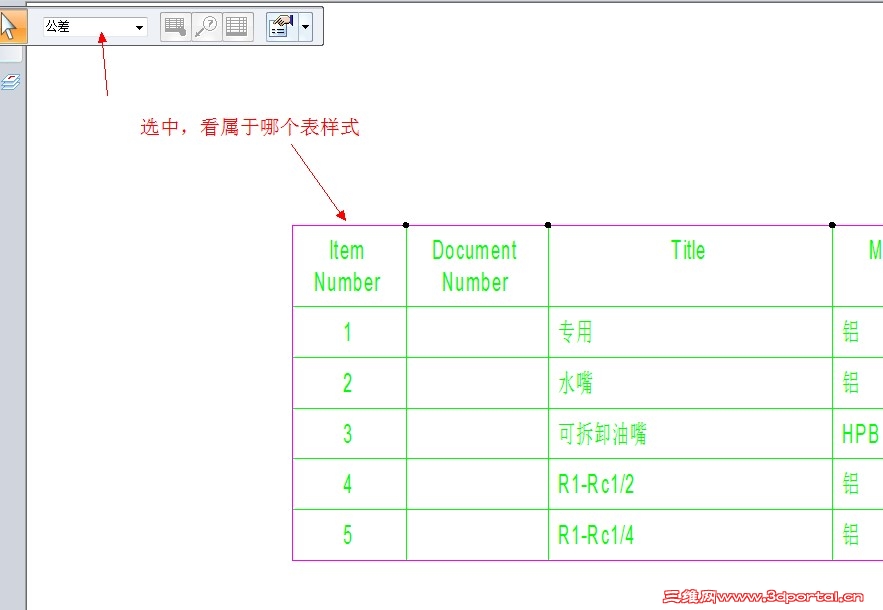Click item number 3 cell
Image resolution: width=883 pixels, height=610 pixels.
349,434
